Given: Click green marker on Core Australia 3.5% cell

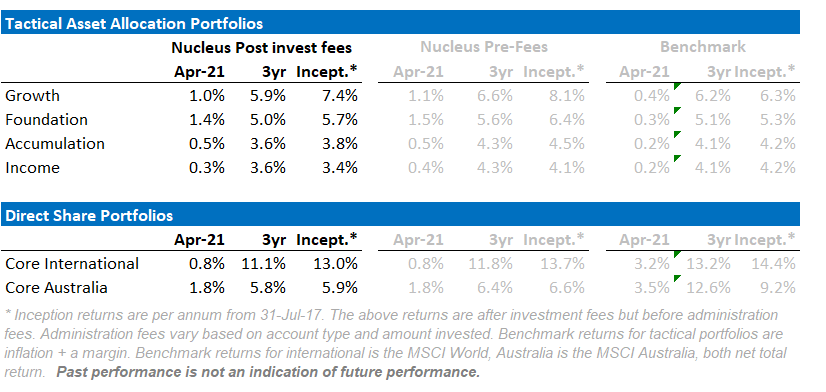Looking at the screenshot, I should (677, 278).
